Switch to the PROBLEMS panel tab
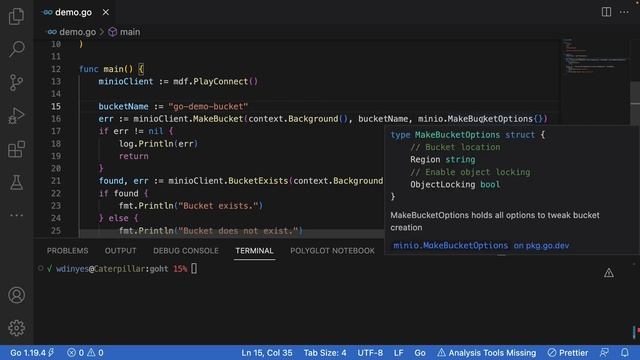Image resolution: width=640 pixels, height=360 pixels. (67, 251)
